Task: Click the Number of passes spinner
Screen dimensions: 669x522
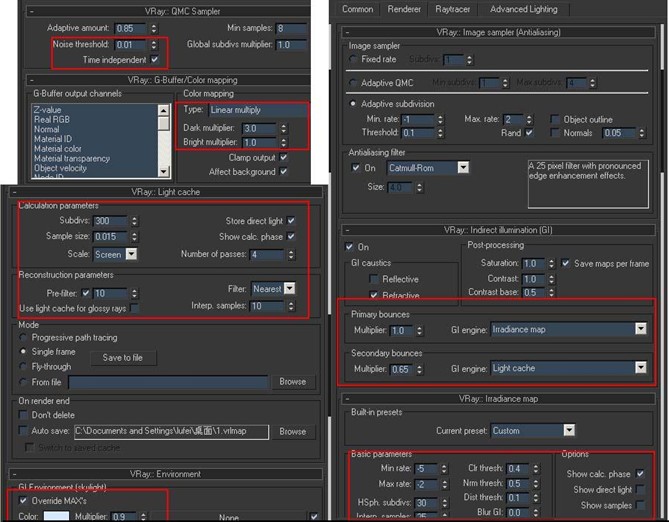Action: (291, 255)
